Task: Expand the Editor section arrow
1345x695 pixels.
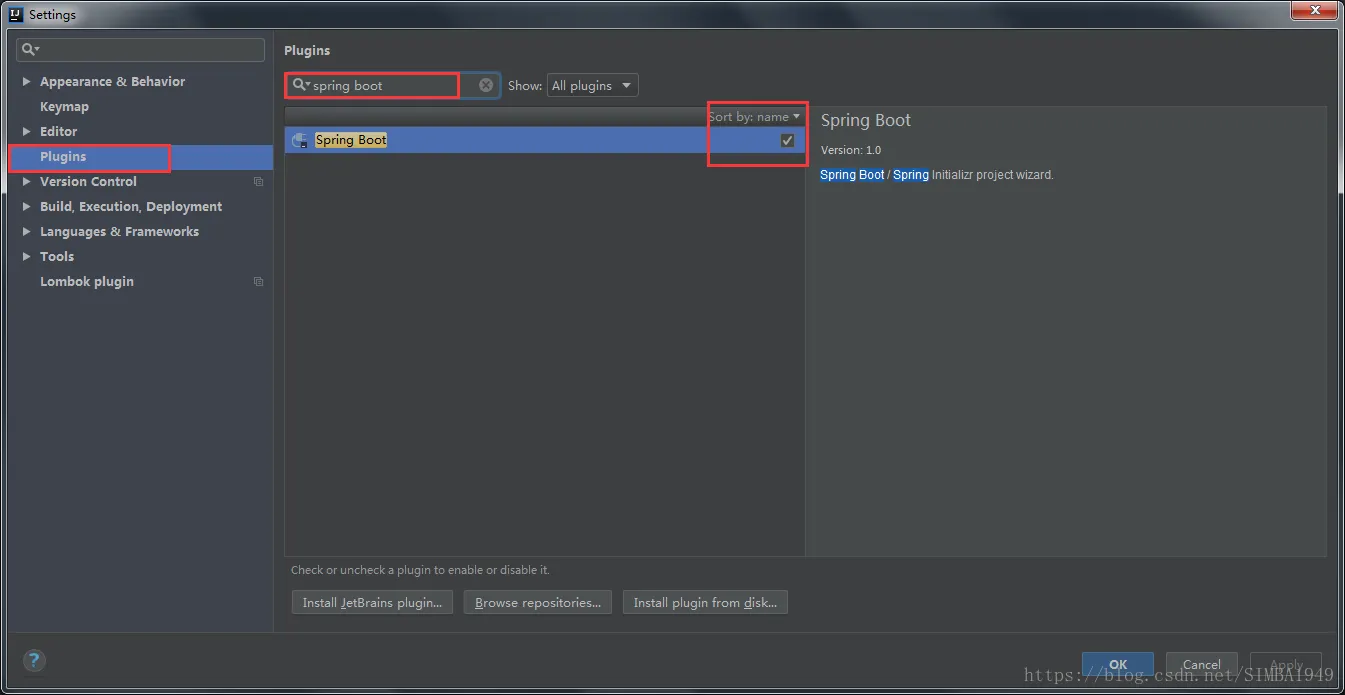Action: point(27,132)
